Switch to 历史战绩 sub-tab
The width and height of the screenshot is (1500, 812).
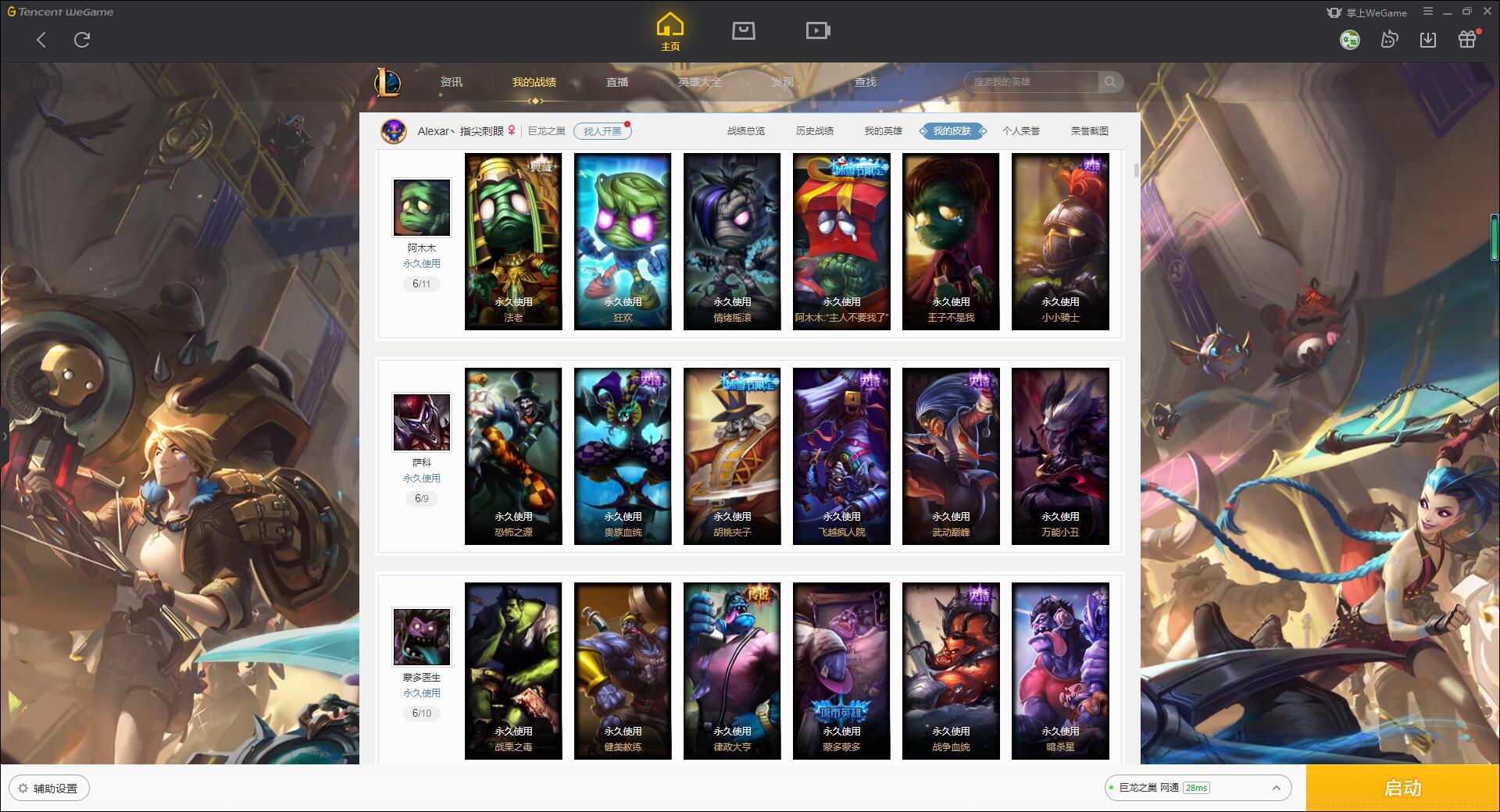[x=815, y=131]
